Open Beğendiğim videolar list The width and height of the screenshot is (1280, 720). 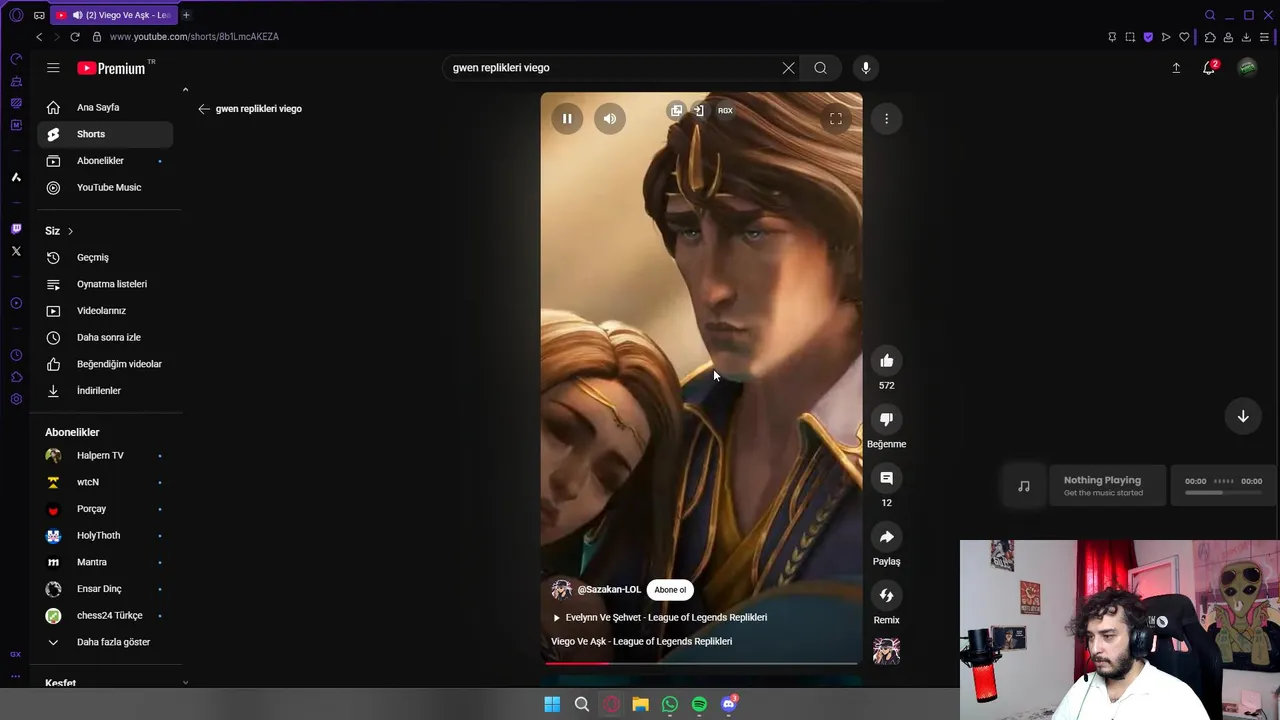(105, 364)
